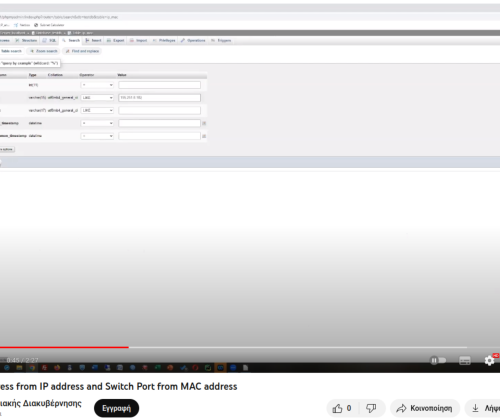Image resolution: width=500 pixels, height=420 pixels.
Task: Like the video with the thumbs-up icon
Action: [x=337, y=408]
